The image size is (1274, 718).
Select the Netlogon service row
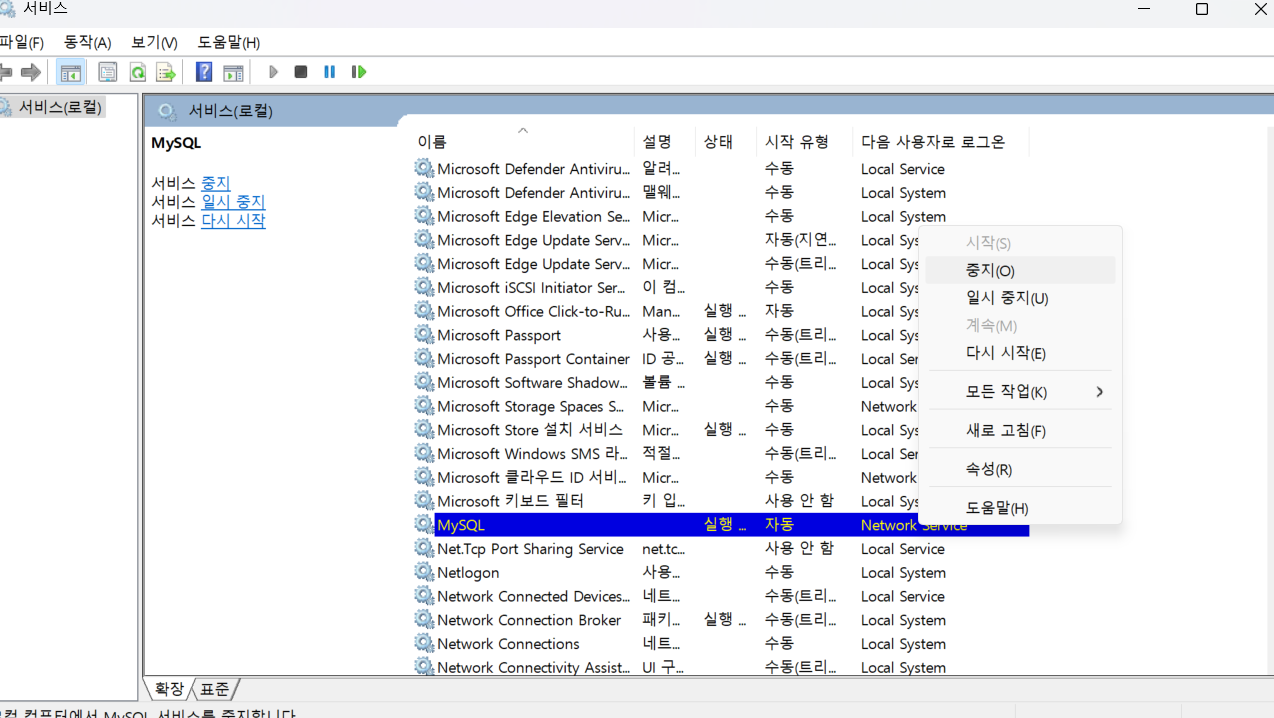(468, 573)
